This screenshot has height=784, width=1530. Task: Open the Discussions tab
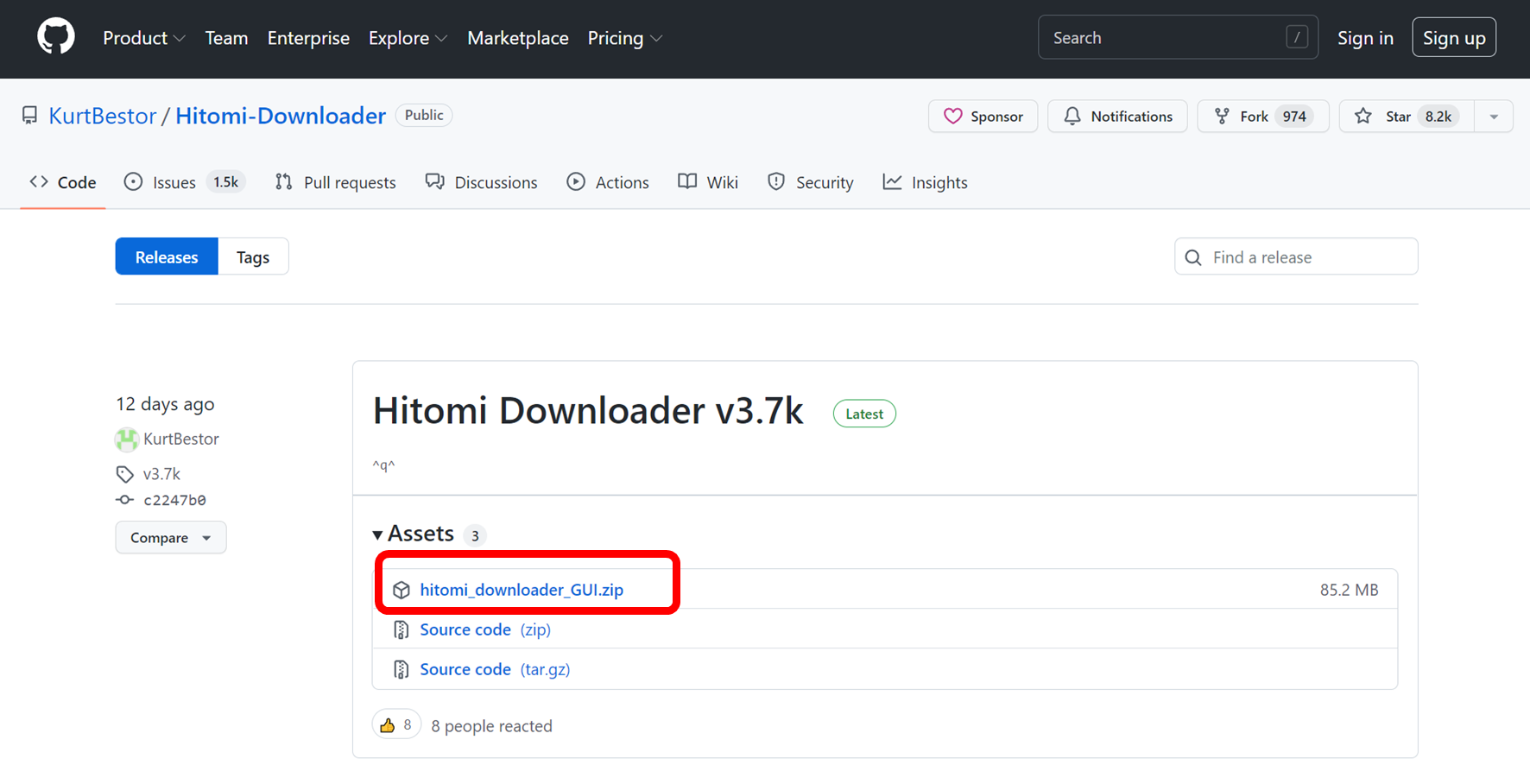coord(481,182)
